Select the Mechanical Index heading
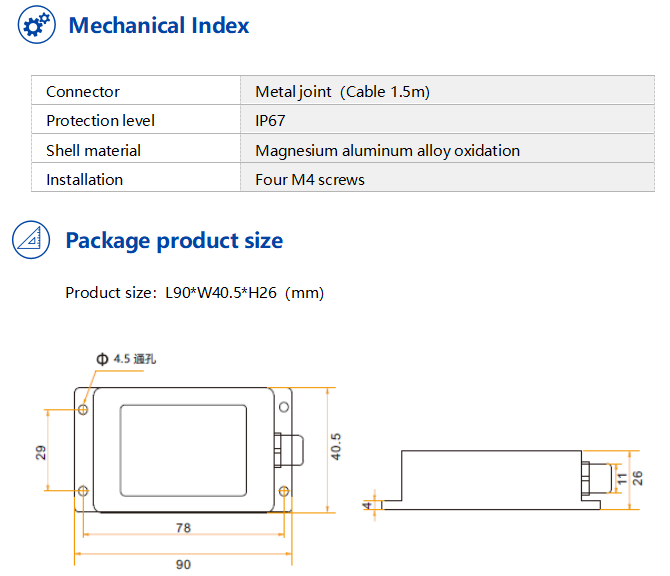Image resolution: width=670 pixels, height=576 pixels. point(159,25)
